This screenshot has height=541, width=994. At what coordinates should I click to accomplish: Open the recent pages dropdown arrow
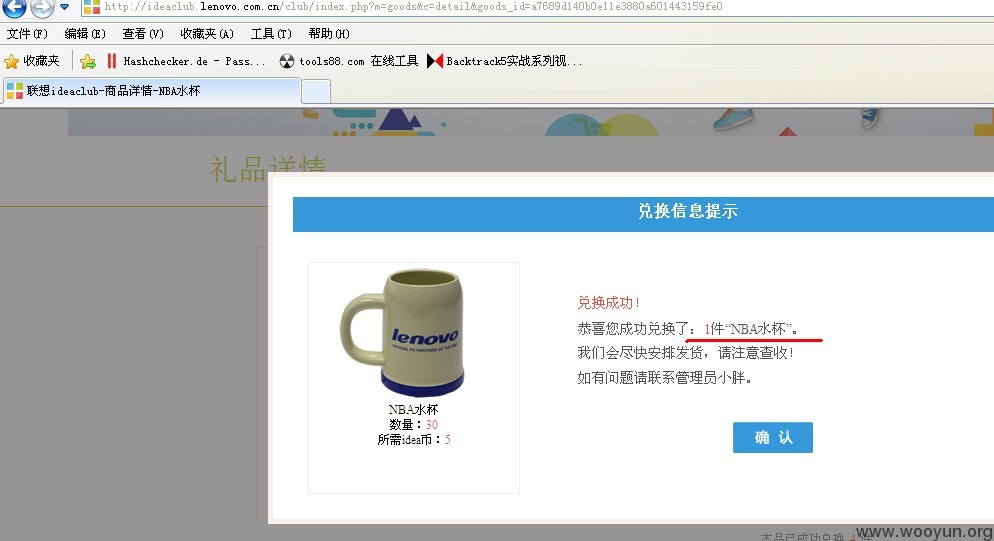[65, 8]
